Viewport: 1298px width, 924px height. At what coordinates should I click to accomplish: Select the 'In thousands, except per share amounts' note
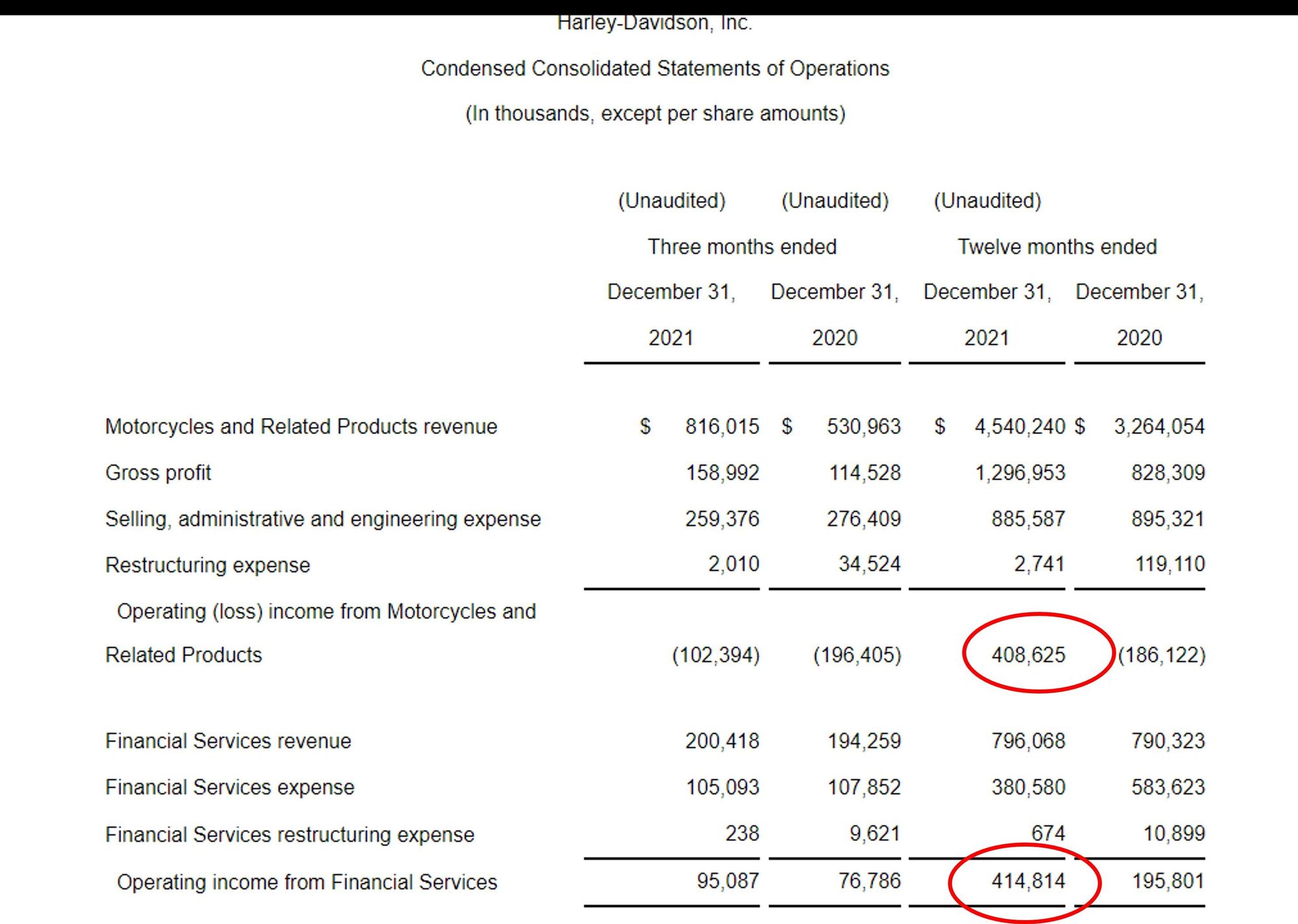point(655,114)
